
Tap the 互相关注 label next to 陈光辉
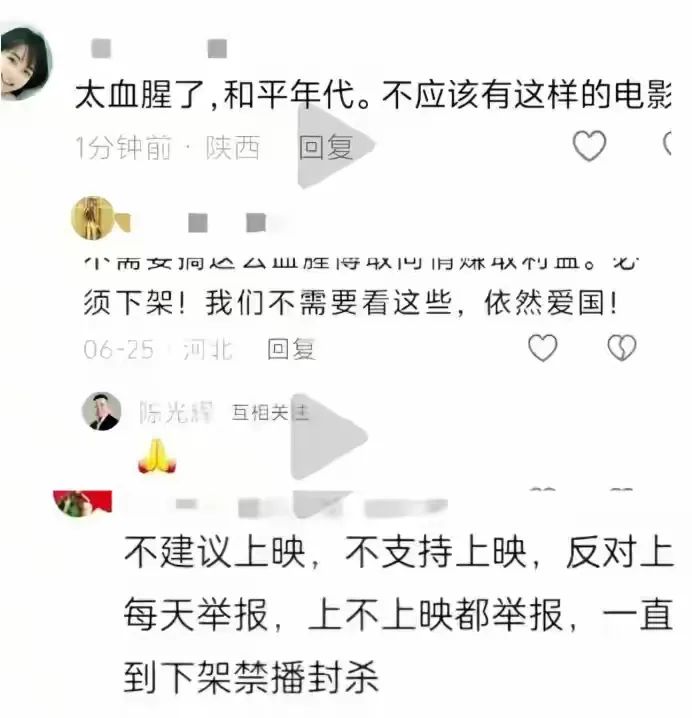pos(270,412)
